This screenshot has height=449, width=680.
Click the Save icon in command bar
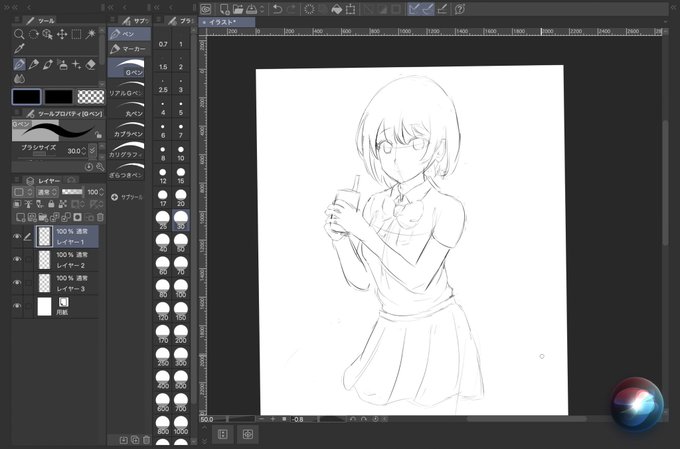point(252,9)
